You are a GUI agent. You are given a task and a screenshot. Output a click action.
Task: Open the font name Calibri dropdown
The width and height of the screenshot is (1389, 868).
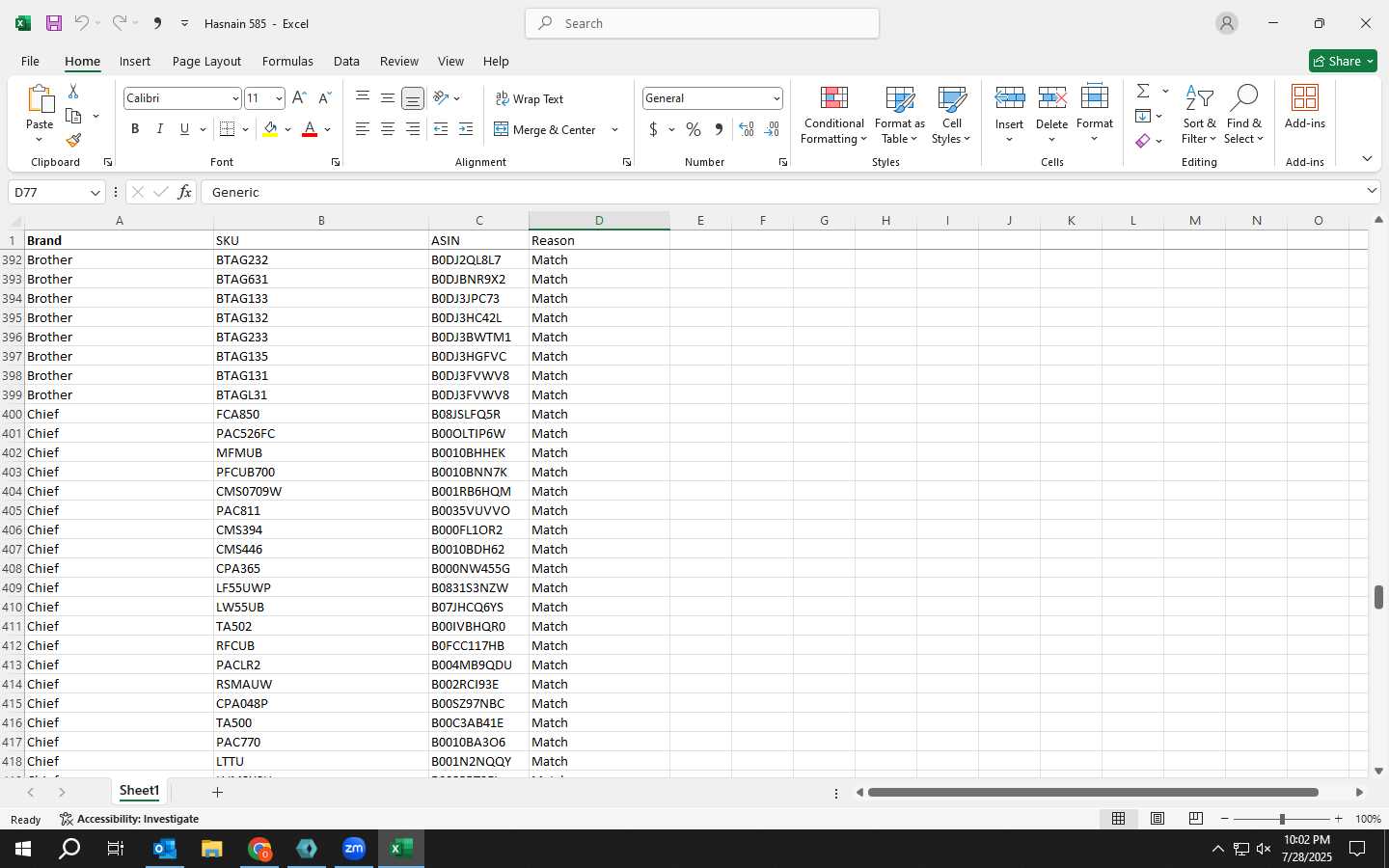pyautogui.click(x=234, y=98)
